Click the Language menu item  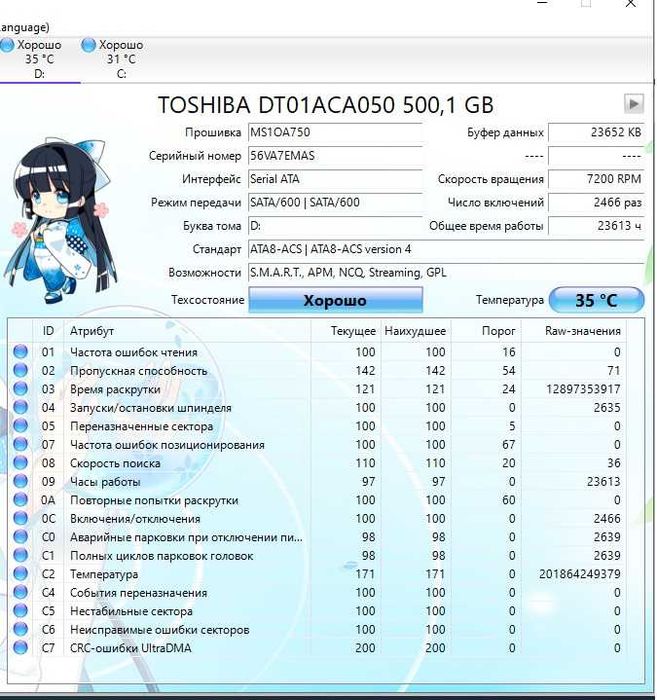(x=24, y=27)
